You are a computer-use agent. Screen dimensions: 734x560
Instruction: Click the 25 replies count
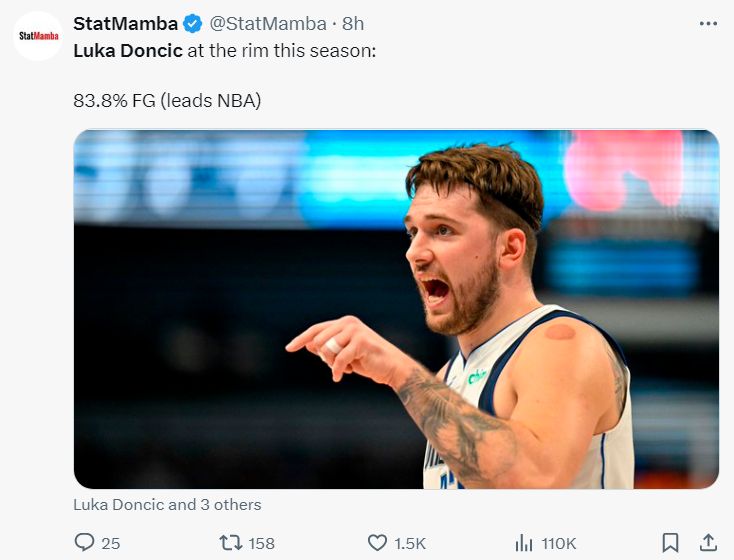point(111,543)
